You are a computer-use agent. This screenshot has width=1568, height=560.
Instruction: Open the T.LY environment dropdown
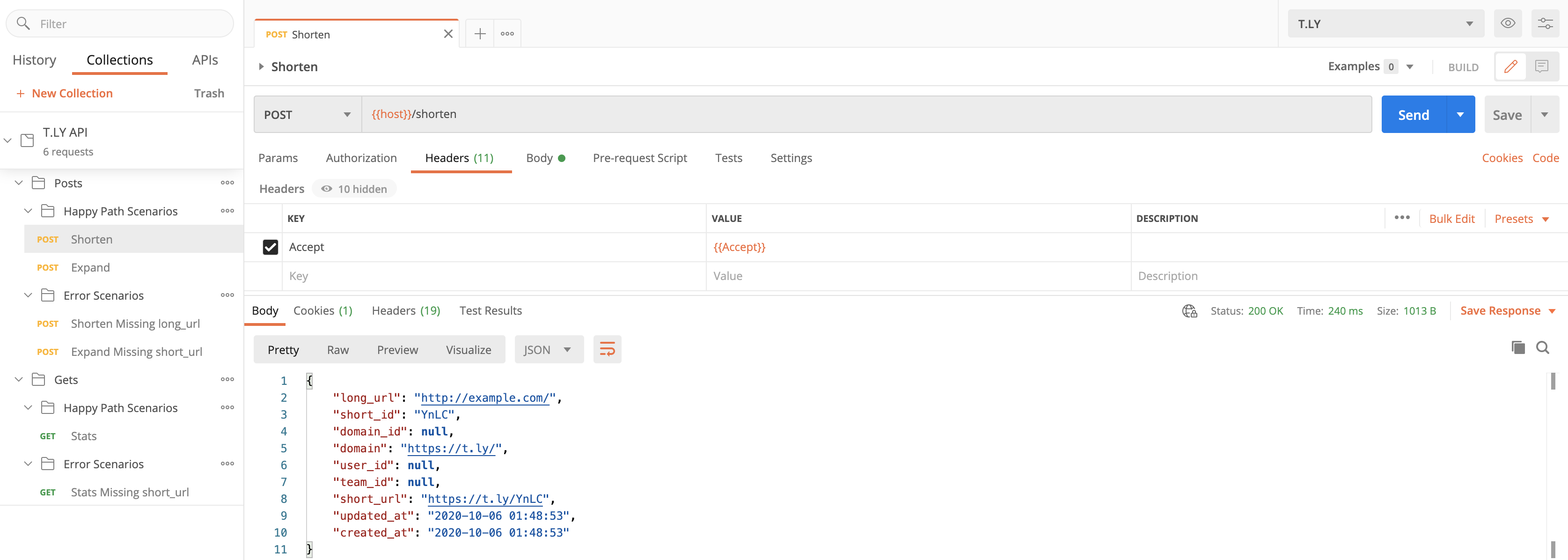click(x=1385, y=24)
